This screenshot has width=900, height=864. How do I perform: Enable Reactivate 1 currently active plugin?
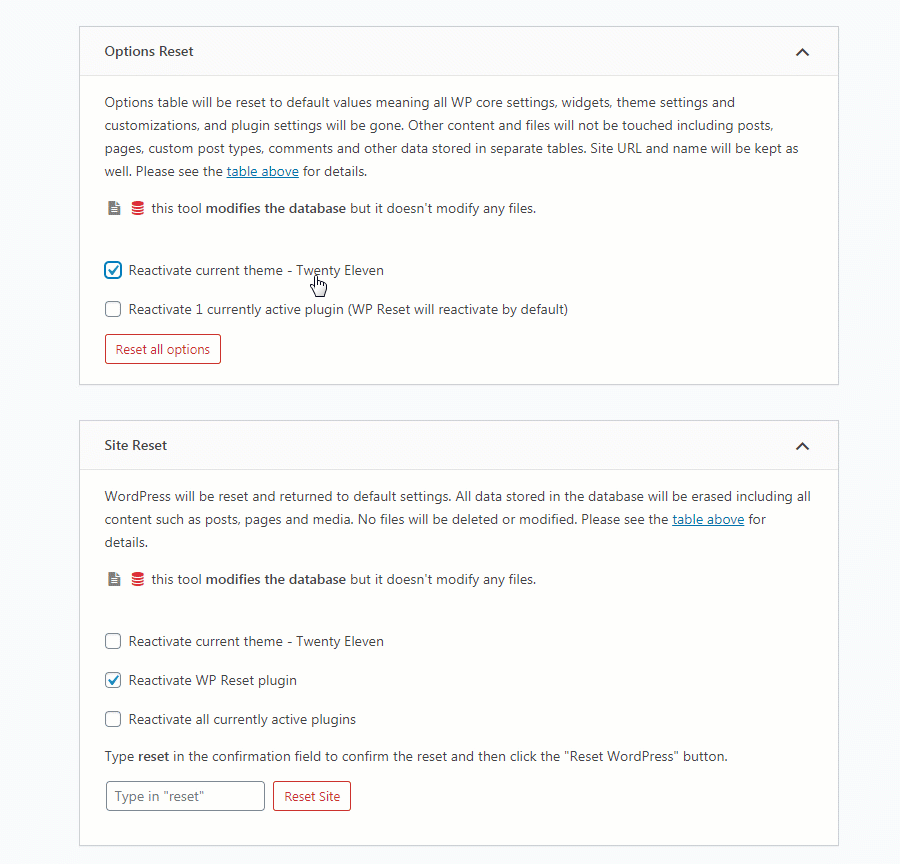[113, 309]
